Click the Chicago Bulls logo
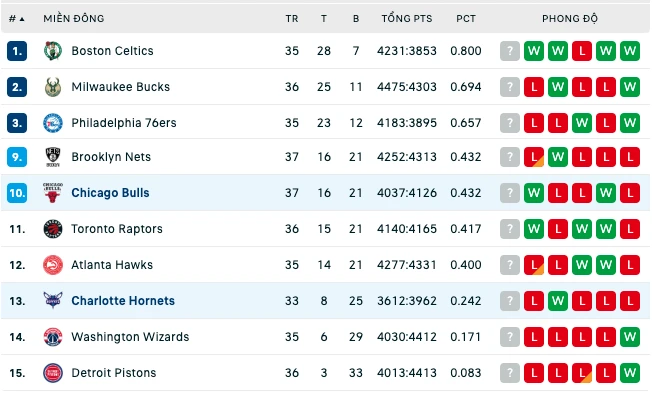652x393 pixels. (x=53, y=193)
